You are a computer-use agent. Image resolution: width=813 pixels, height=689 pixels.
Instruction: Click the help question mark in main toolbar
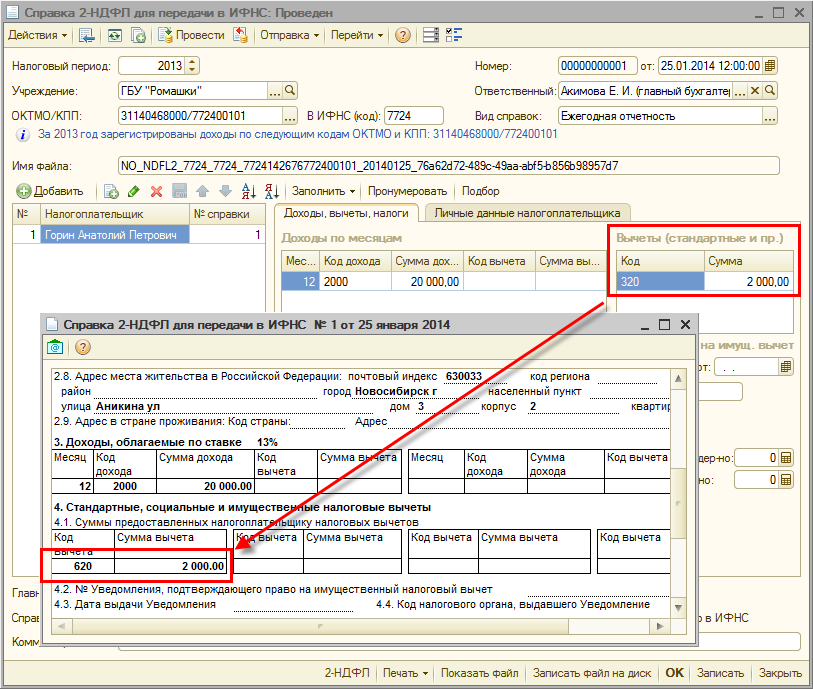[402, 35]
